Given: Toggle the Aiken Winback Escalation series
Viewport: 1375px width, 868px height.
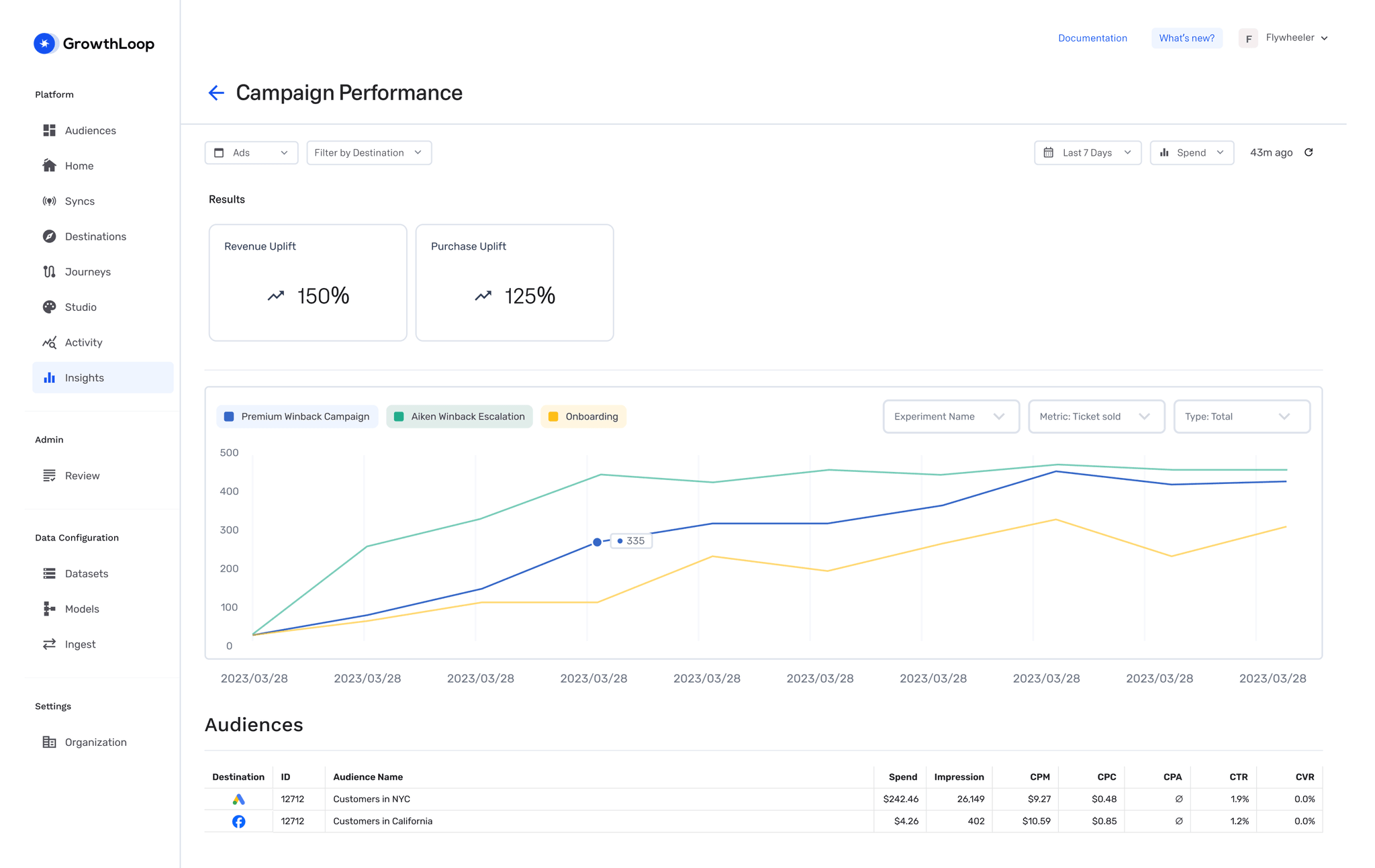Looking at the screenshot, I should tap(459, 416).
